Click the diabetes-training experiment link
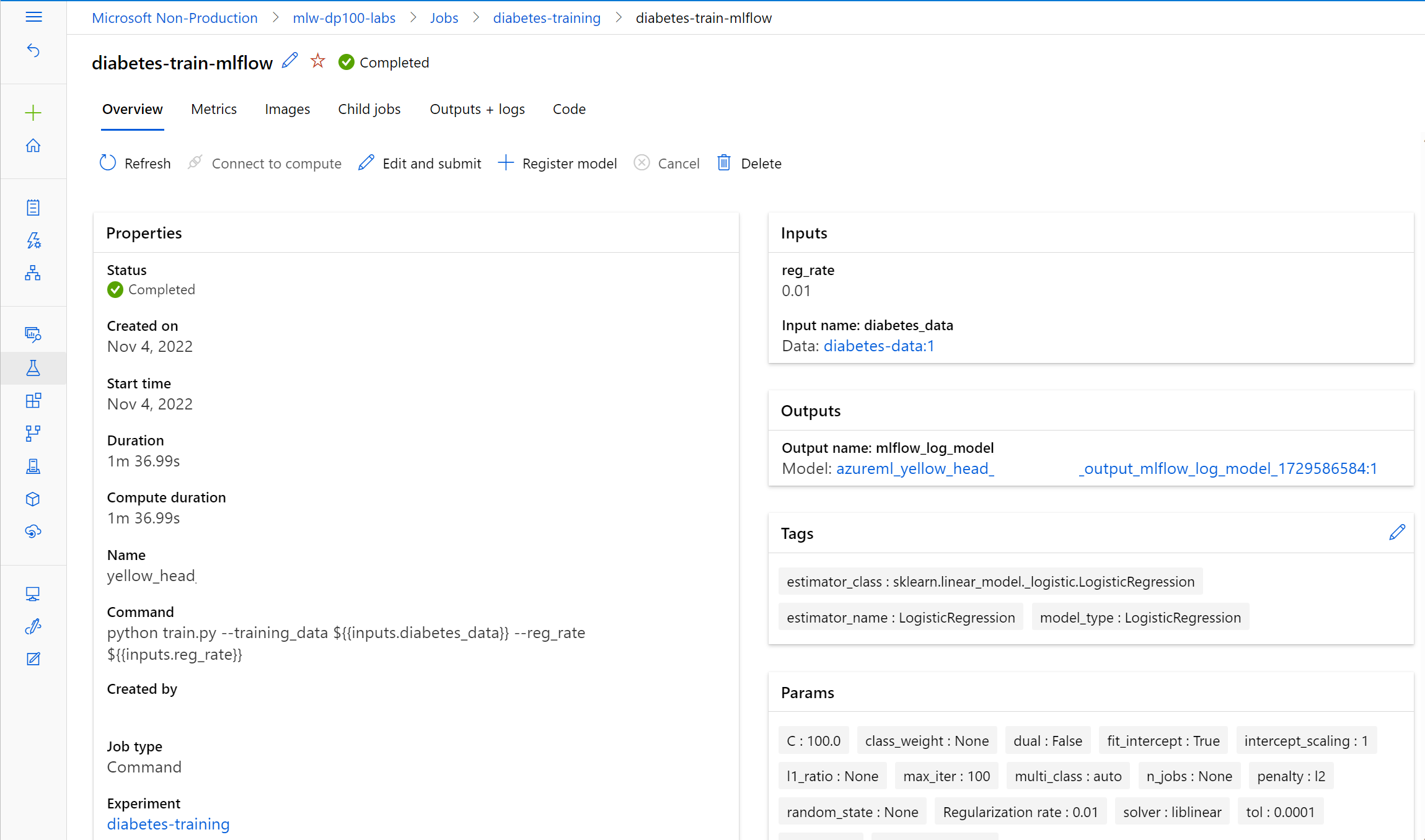Screen dimensions: 1425x840 168,824
